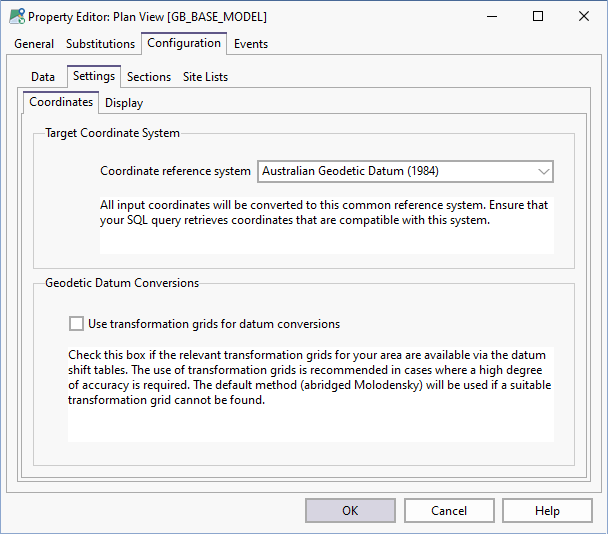Maximize the Property Editor window
608x534 pixels.
tap(538, 16)
